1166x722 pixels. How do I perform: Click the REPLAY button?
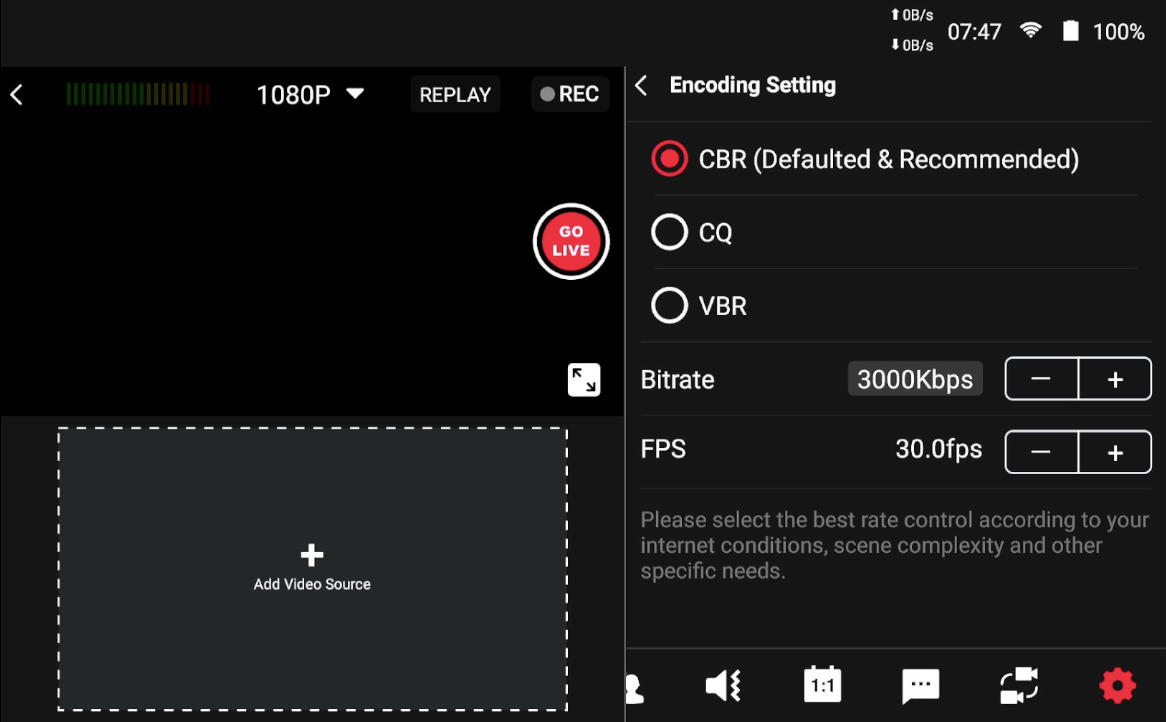pos(455,94)
